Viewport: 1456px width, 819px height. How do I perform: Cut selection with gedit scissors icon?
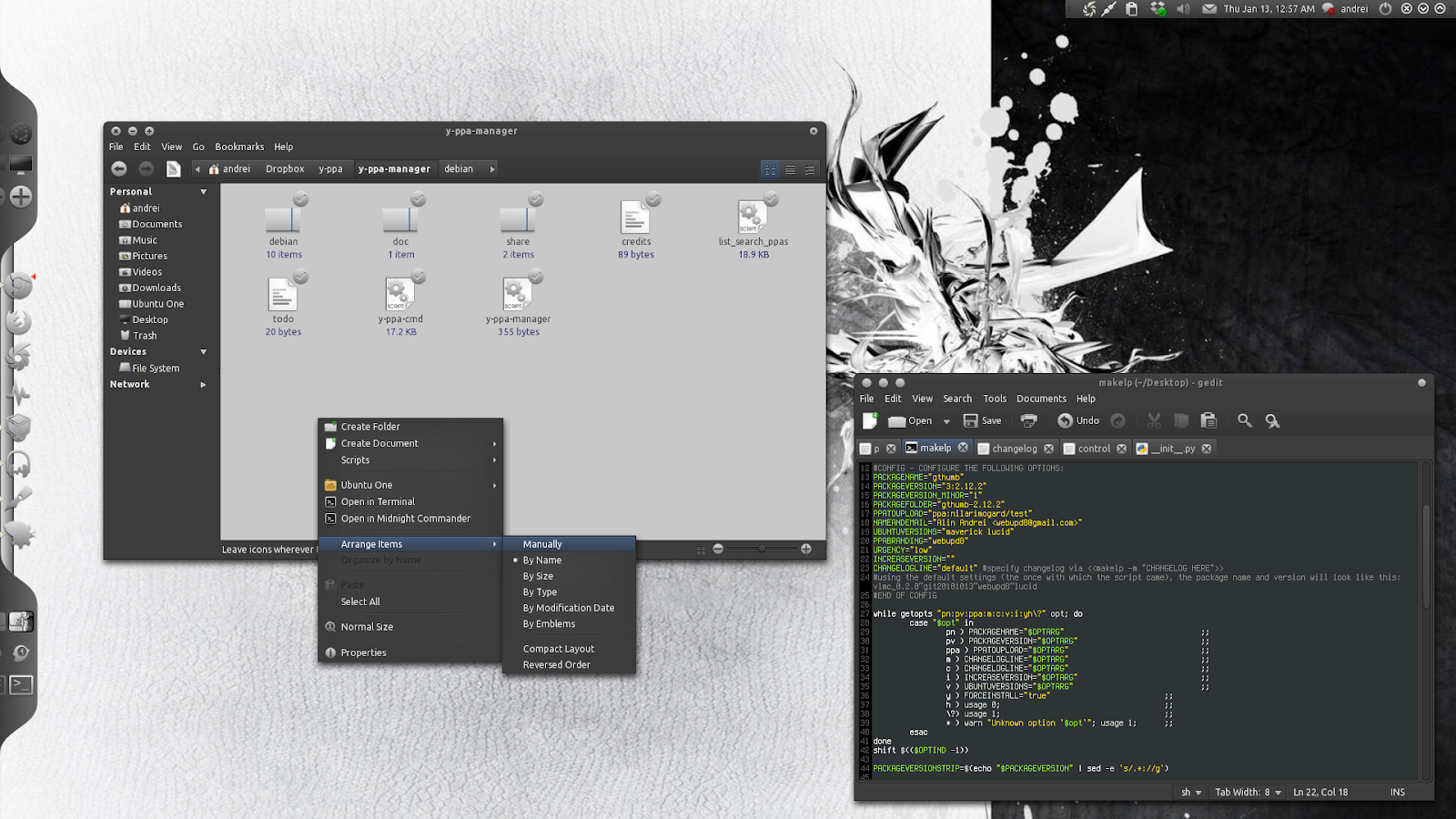(1154, 420)
